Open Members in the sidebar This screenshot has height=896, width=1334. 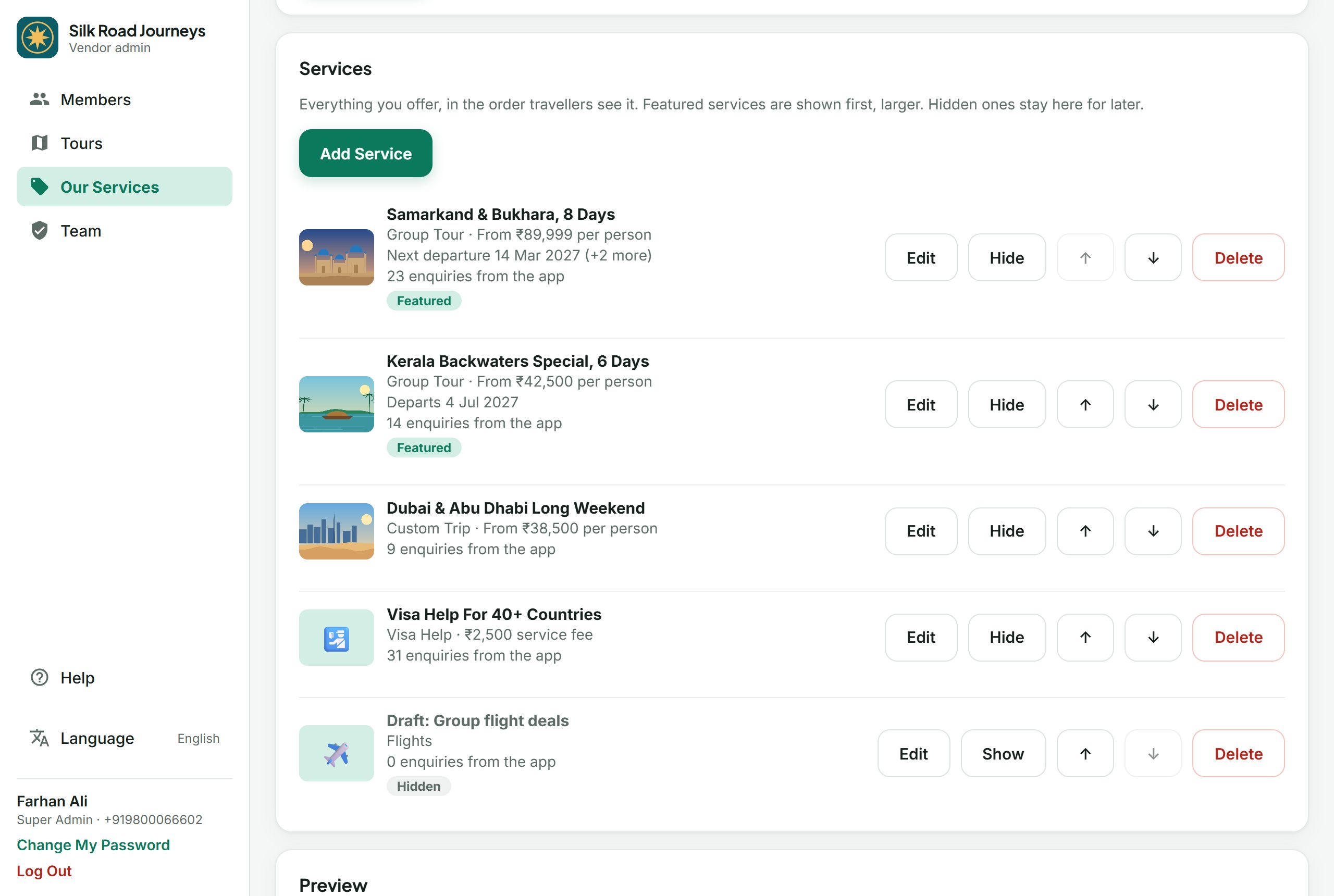pyautogui.click(x=124, y=99)
